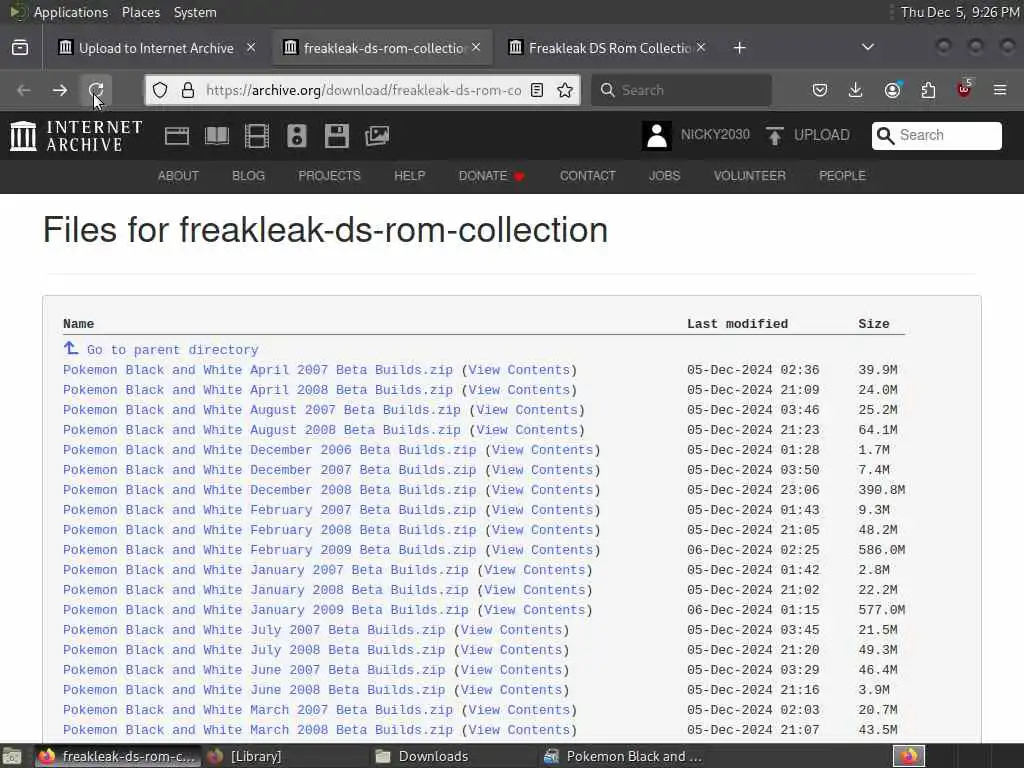Click the 390.8M size value
This screenshot has width=1024, height=768.
pyautogui.click(x=882, y=490)
